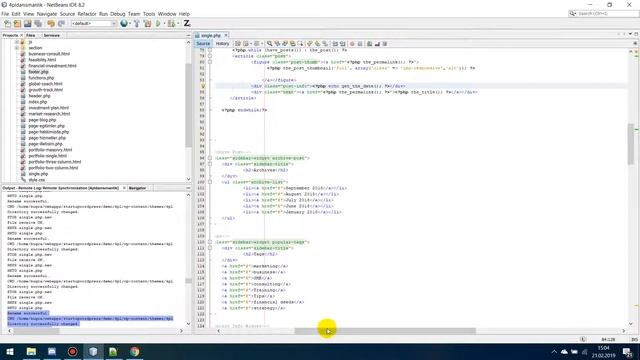Open Windows Start menu
Screen dimensions: 640x360
click(10, 351)
